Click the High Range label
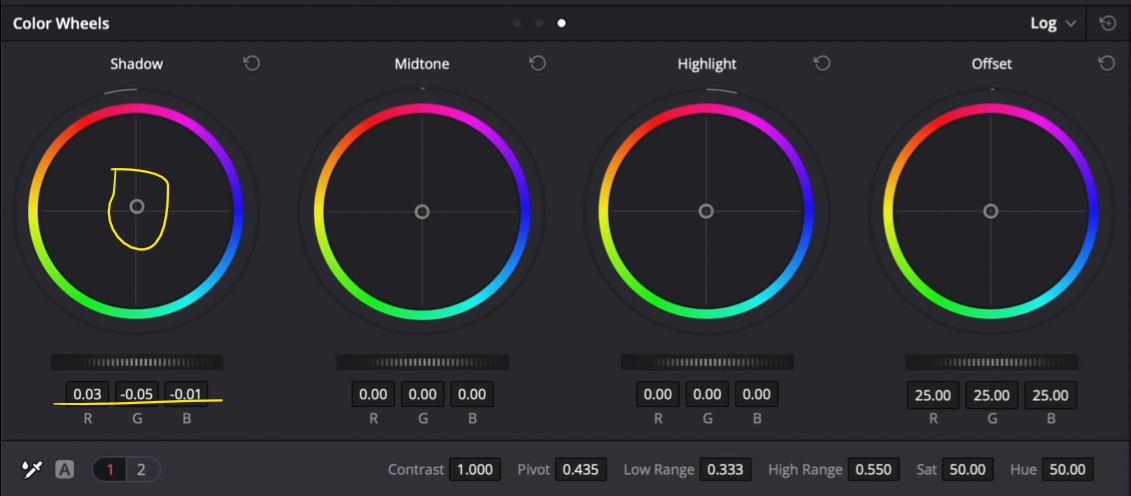 click(806, 470)
